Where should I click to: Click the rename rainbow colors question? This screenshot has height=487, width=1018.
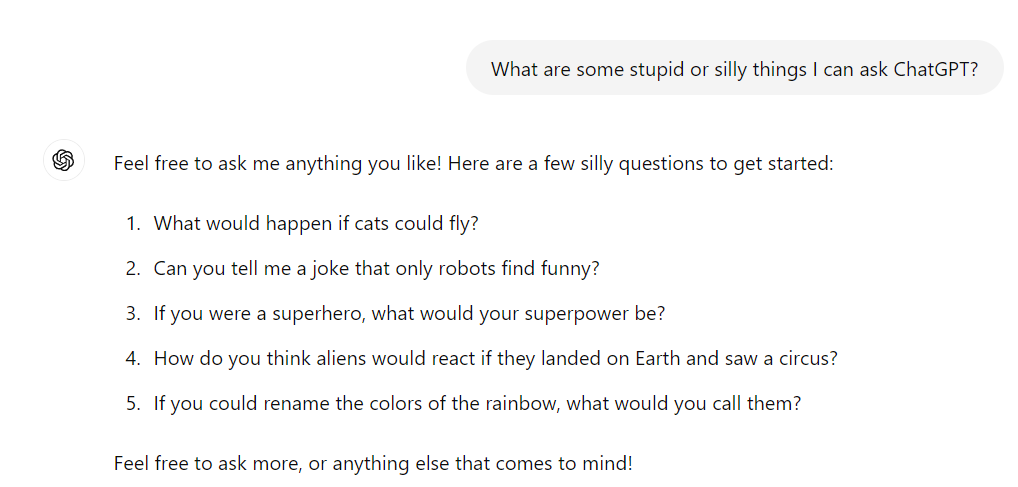pyautogui.click(x=477, y=403)
